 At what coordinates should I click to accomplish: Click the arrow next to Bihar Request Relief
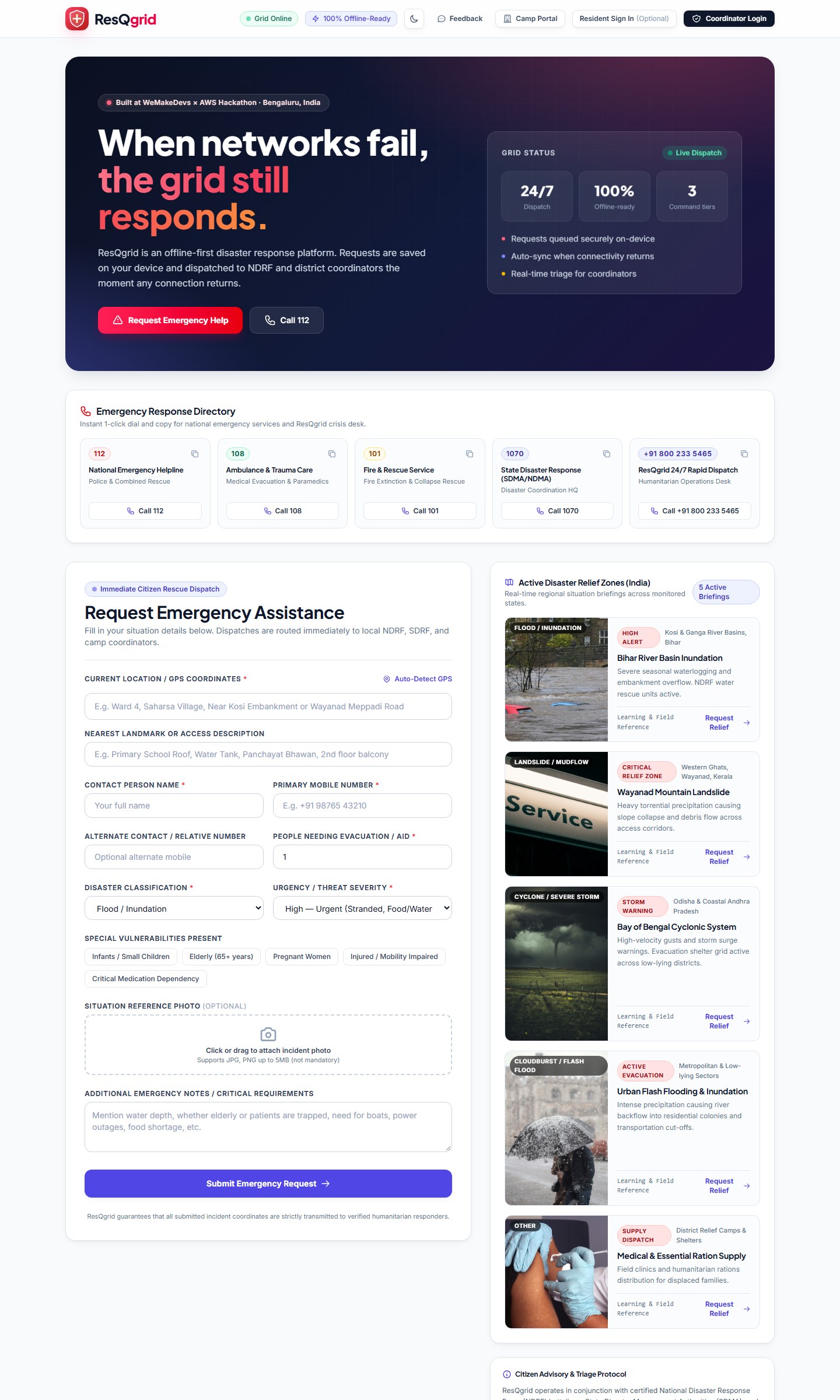point(747,723)
